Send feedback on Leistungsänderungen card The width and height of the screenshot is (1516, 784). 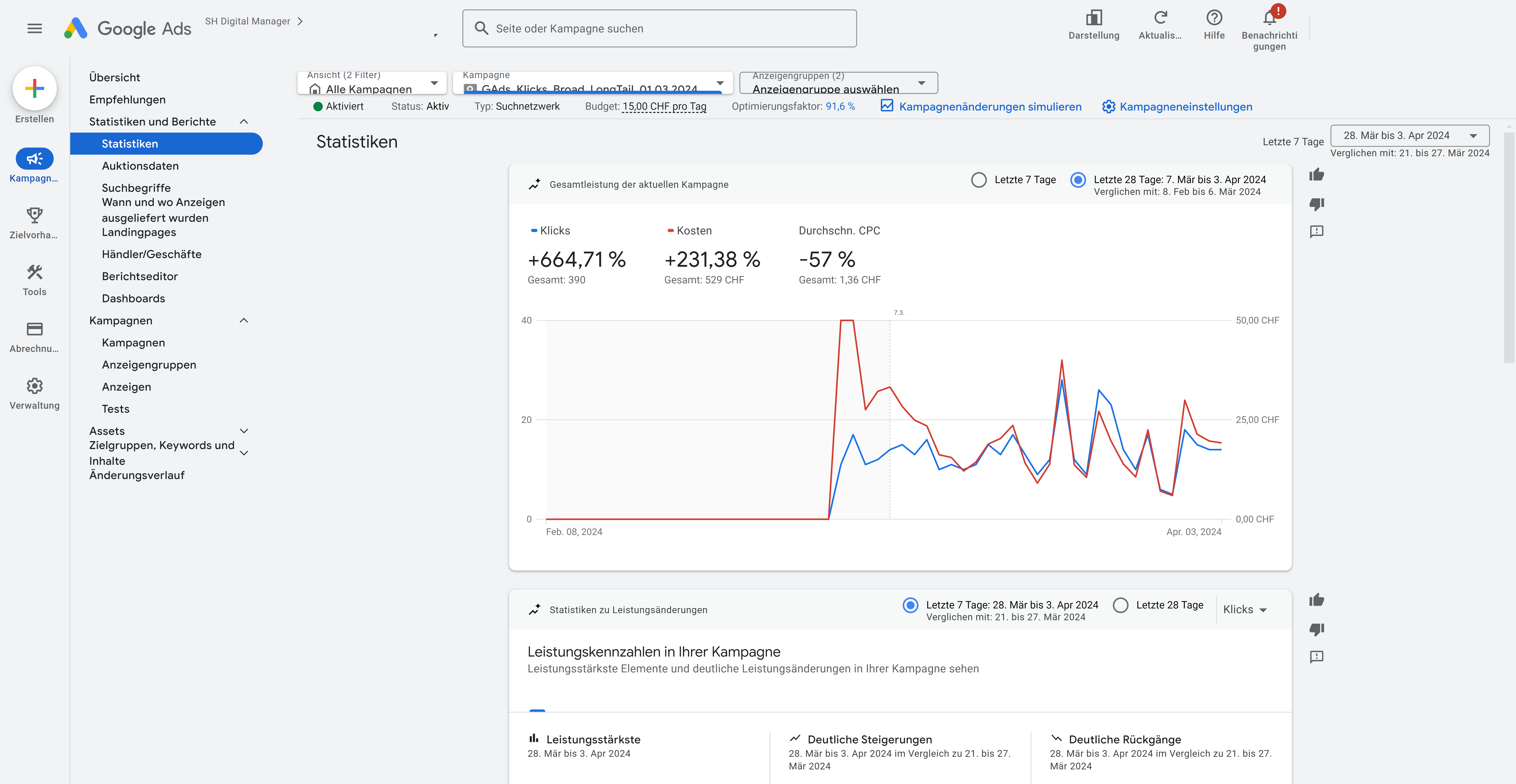tap(1317, 657)
